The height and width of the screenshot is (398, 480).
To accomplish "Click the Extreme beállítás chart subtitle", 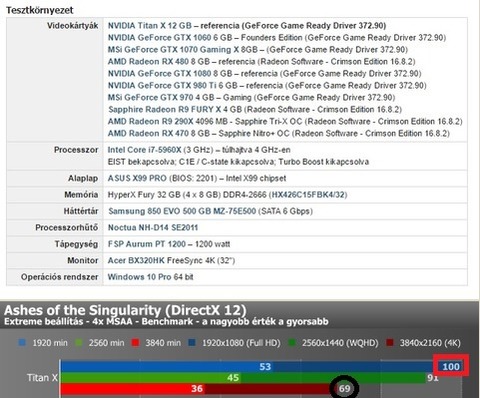I will (x=166, y=322).
